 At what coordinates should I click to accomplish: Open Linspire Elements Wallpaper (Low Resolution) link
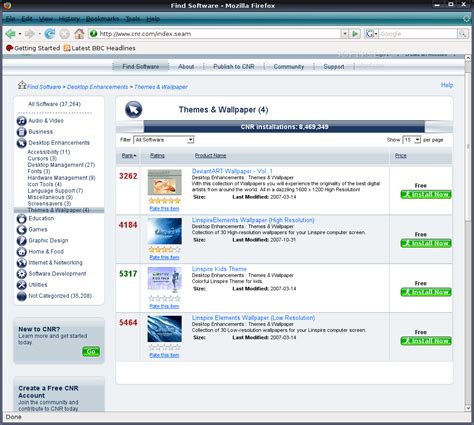point(253,318)
